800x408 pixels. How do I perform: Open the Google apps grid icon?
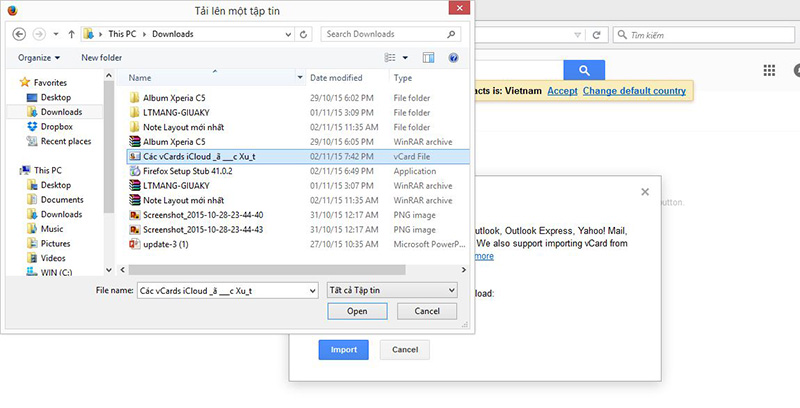click(x=769, y=70)
